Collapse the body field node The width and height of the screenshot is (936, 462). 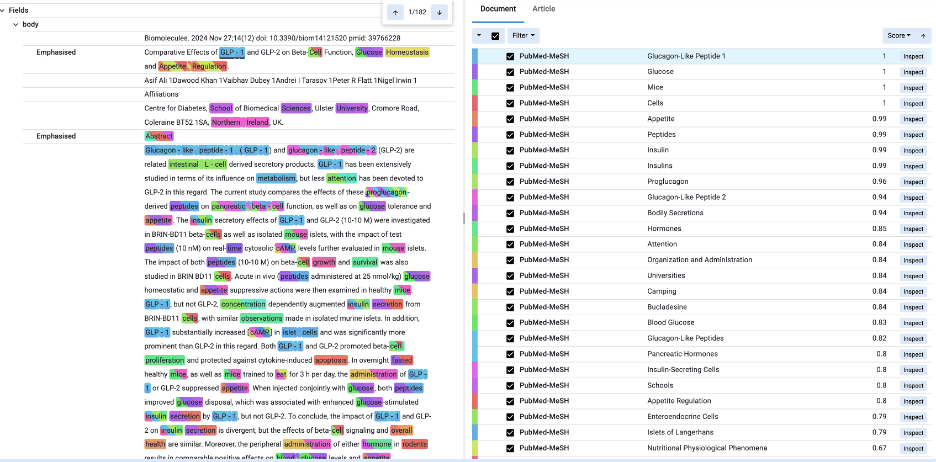14,23
